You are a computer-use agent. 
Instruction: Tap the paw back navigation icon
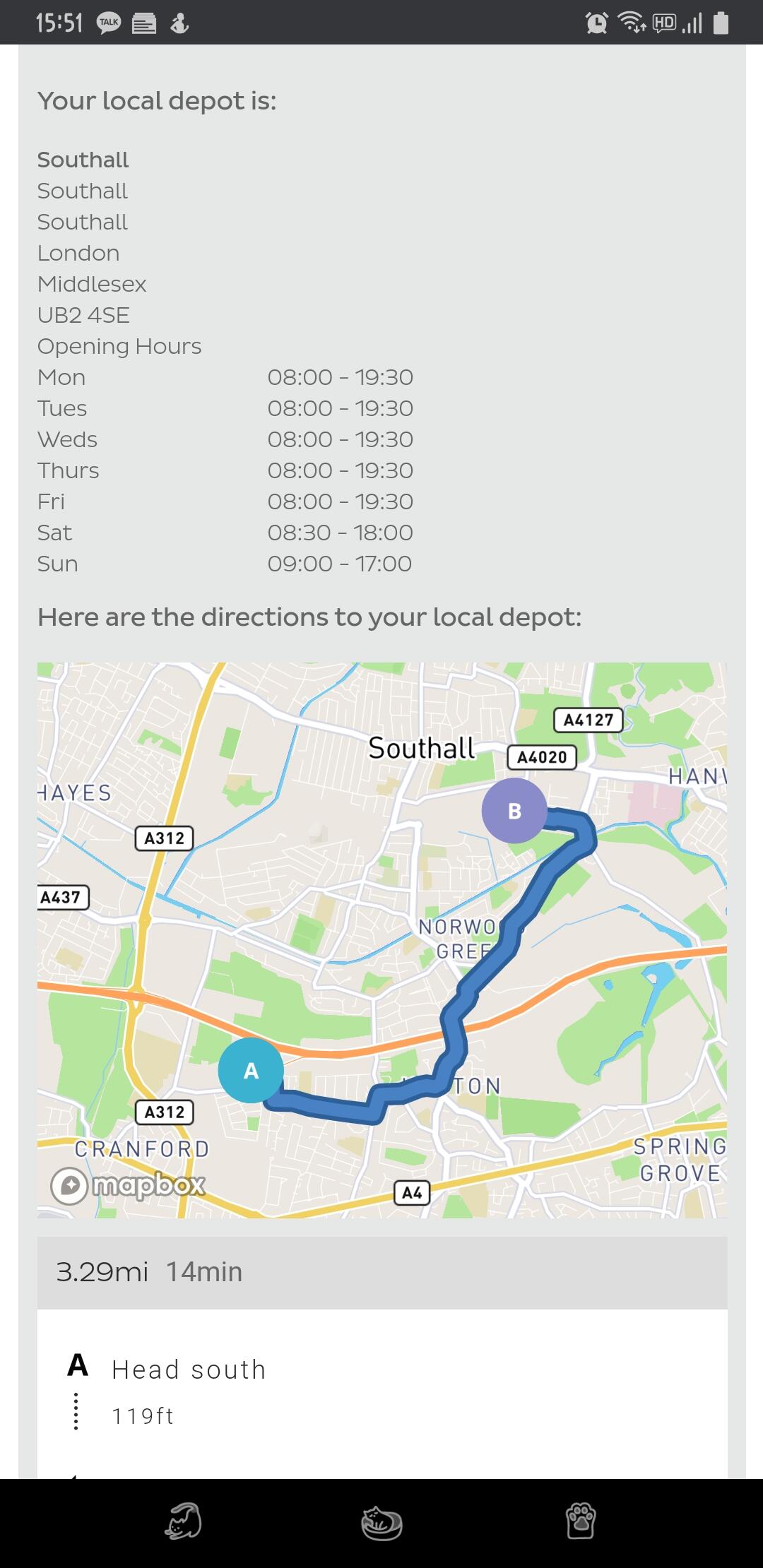581,1521
